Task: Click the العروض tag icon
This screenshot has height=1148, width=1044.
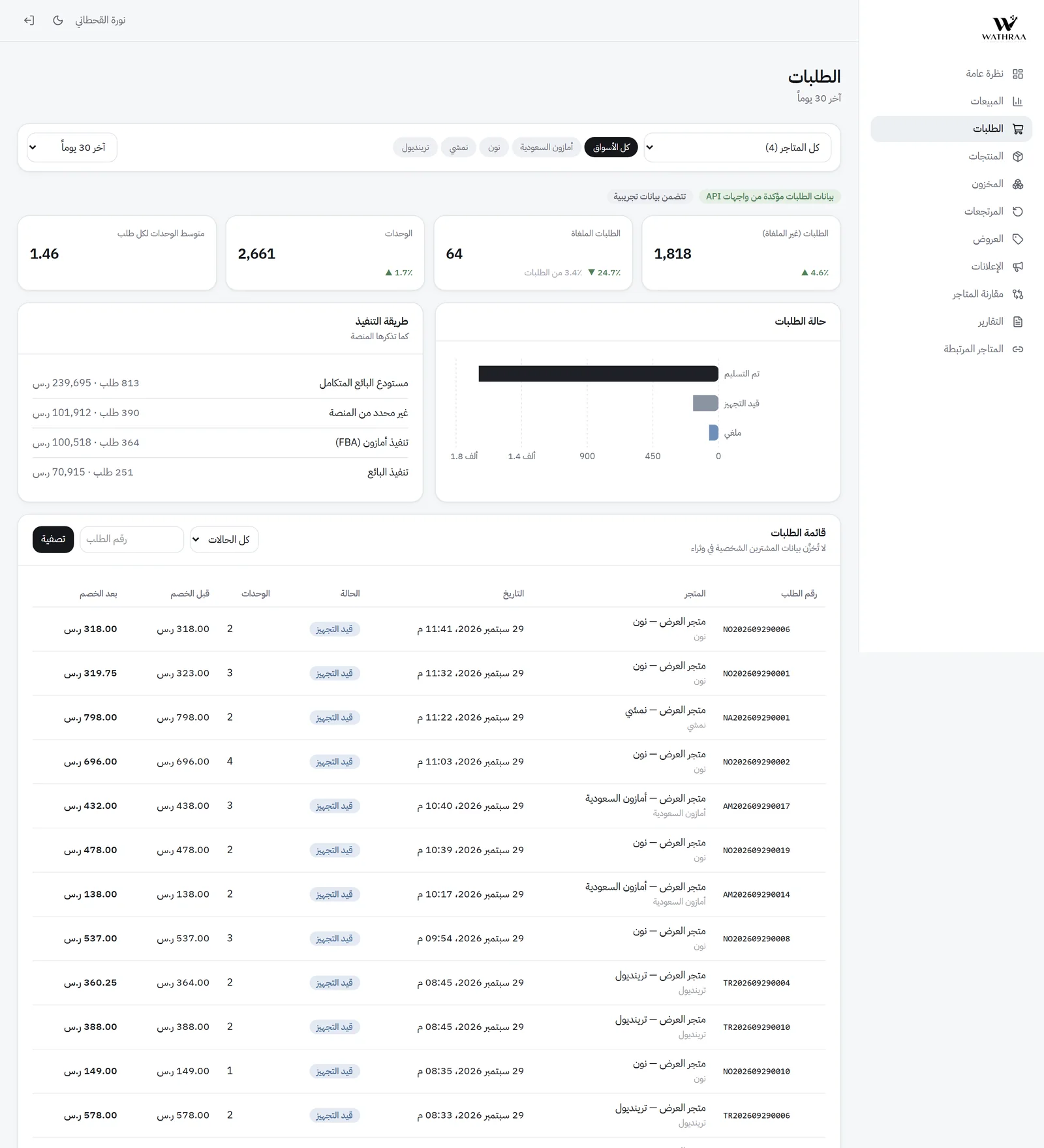Action: (x=1017, y=239)
